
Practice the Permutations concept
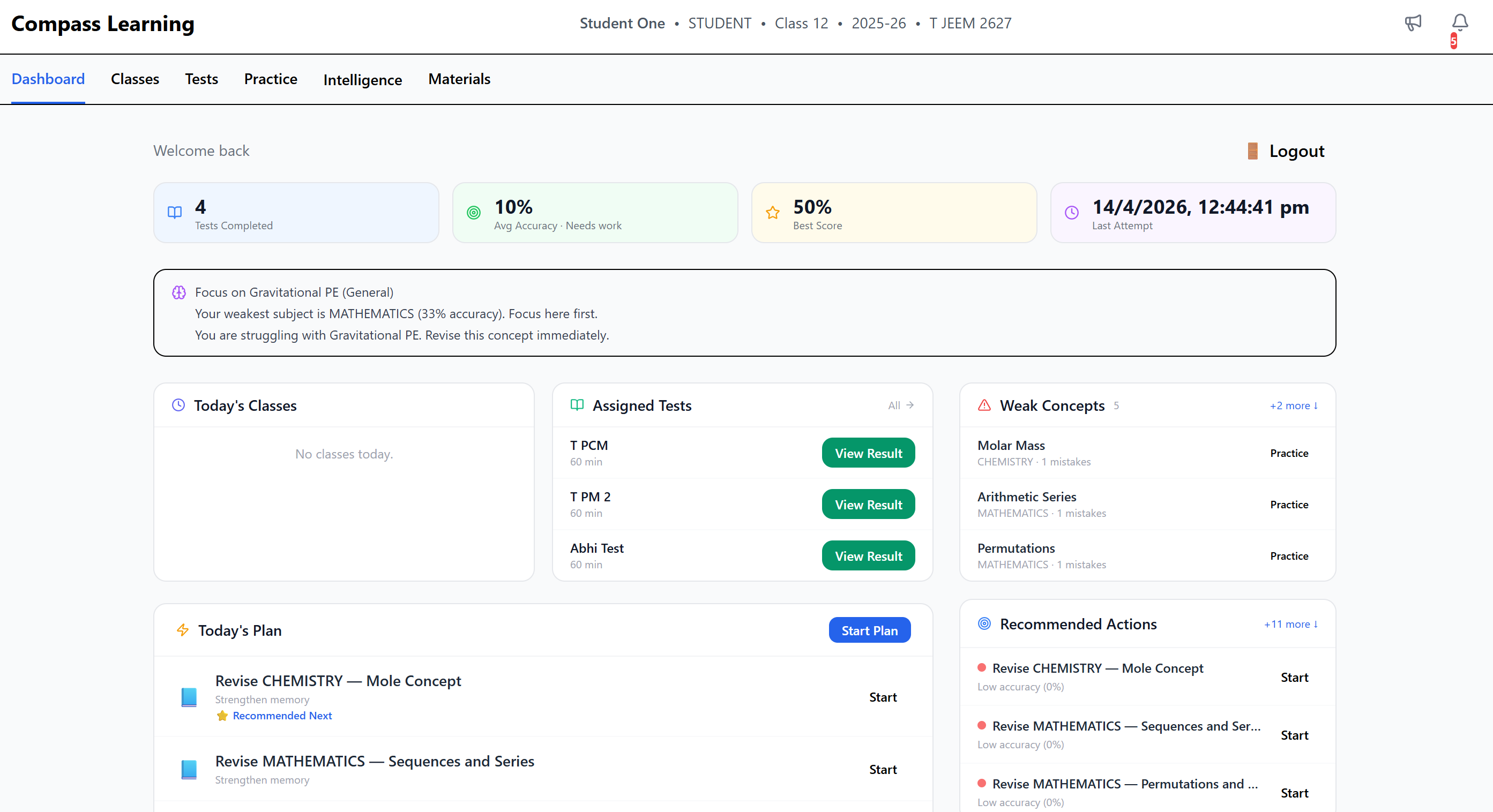coord(1289,556)
